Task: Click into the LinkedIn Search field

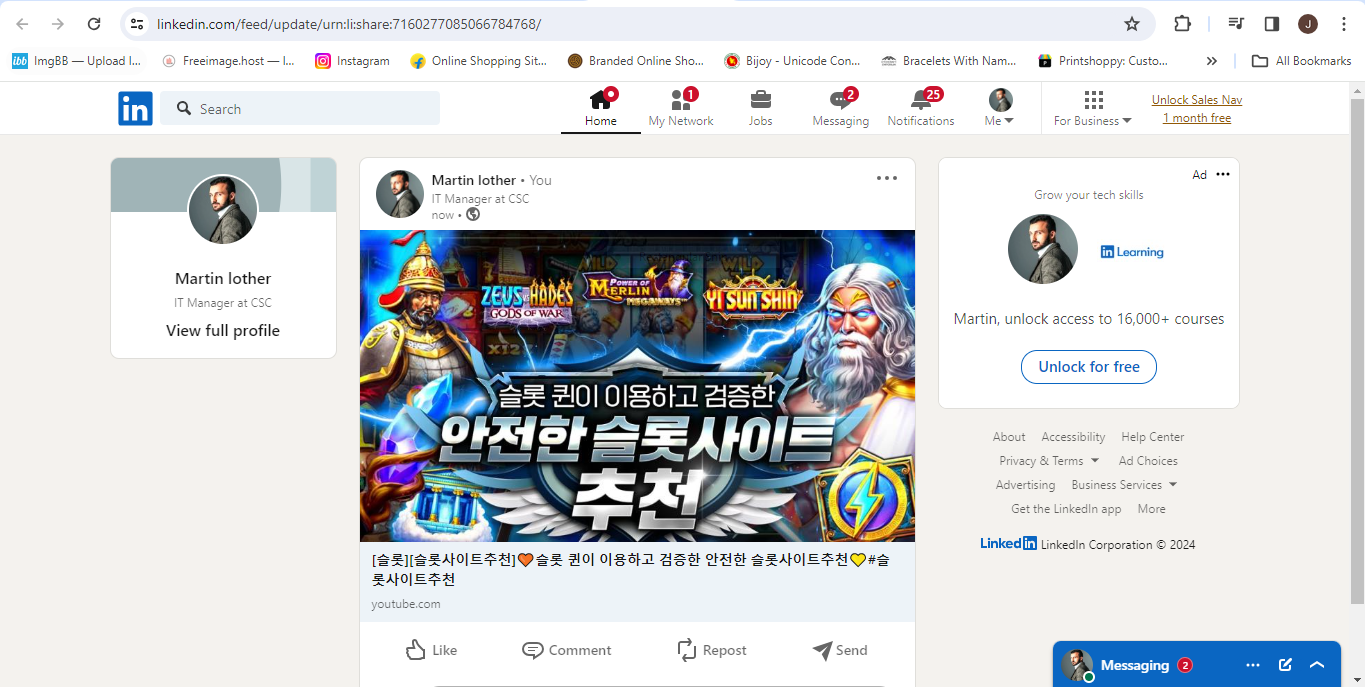Action: pyautogui.click(x=300, y=109)
